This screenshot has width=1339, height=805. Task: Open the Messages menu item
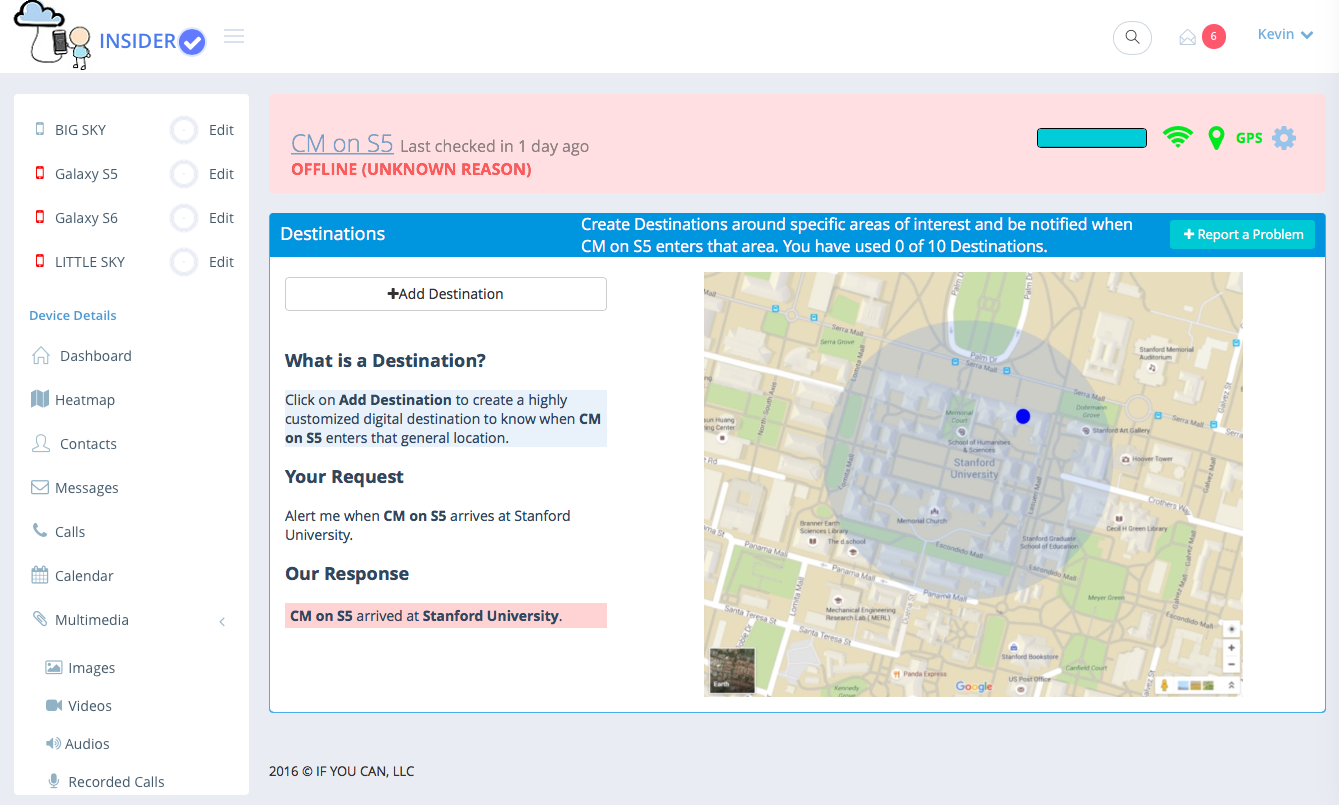[87, 487]
